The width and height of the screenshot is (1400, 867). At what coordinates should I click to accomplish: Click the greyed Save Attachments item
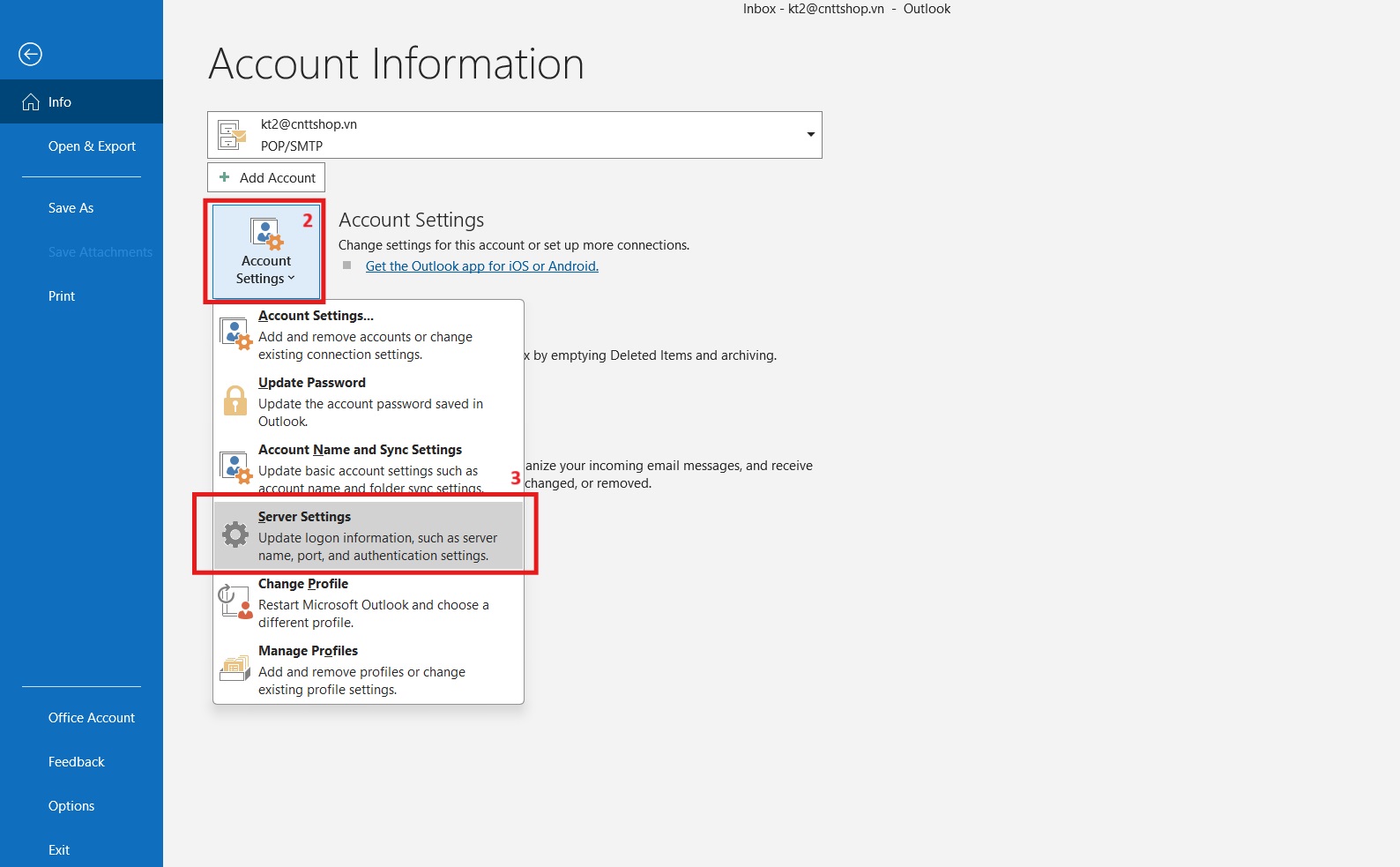click(x=101, y=252)
